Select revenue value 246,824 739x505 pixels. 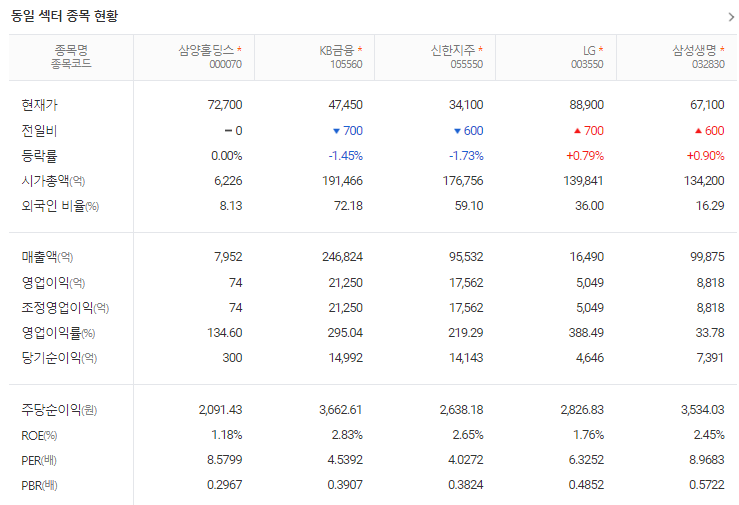[x=343, y=257]
